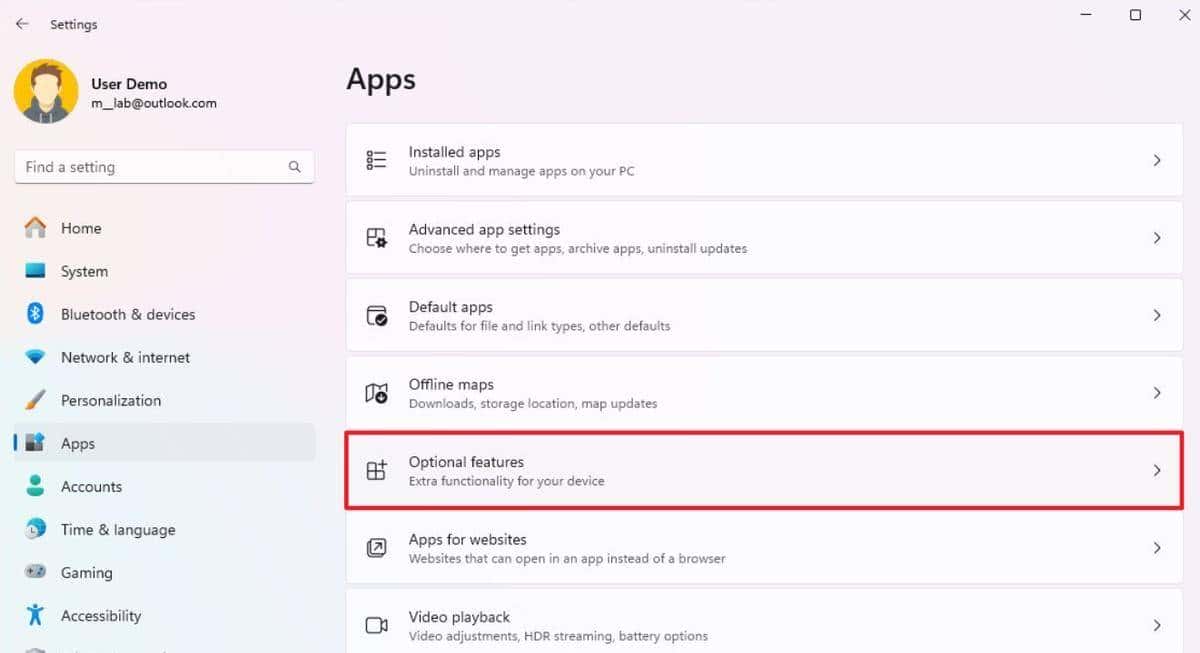Screen dimensions: 1200x653
Task: Expand the Optional features chevron
Action: (1157, 470)
